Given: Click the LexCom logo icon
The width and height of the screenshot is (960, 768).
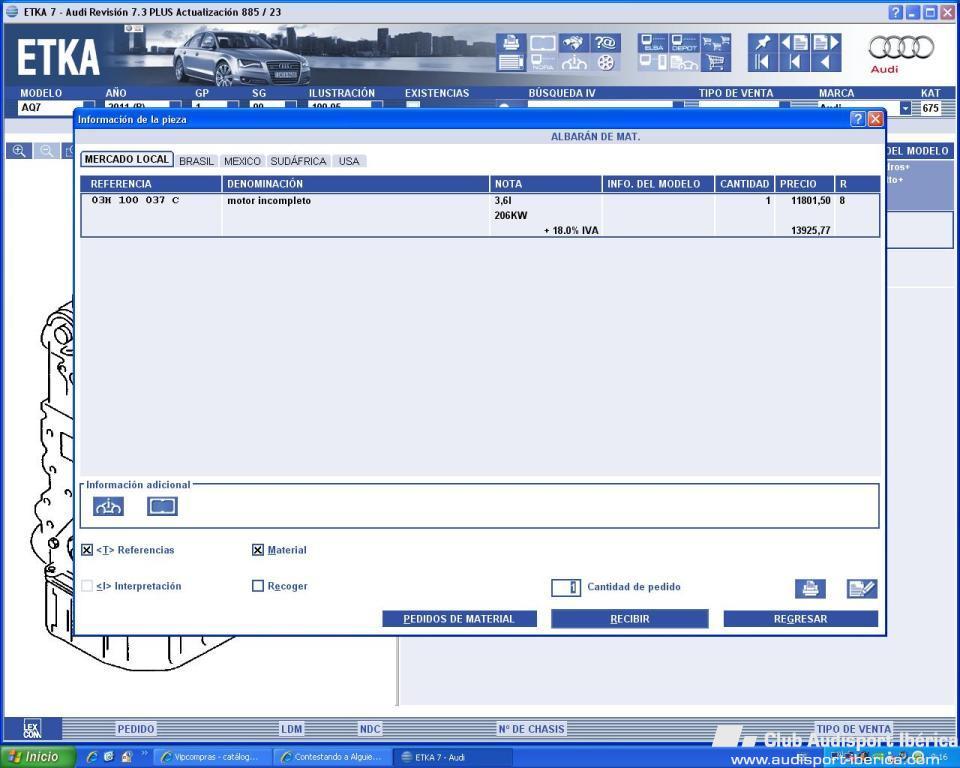Looking at the screenshot, I should (32, 729).
